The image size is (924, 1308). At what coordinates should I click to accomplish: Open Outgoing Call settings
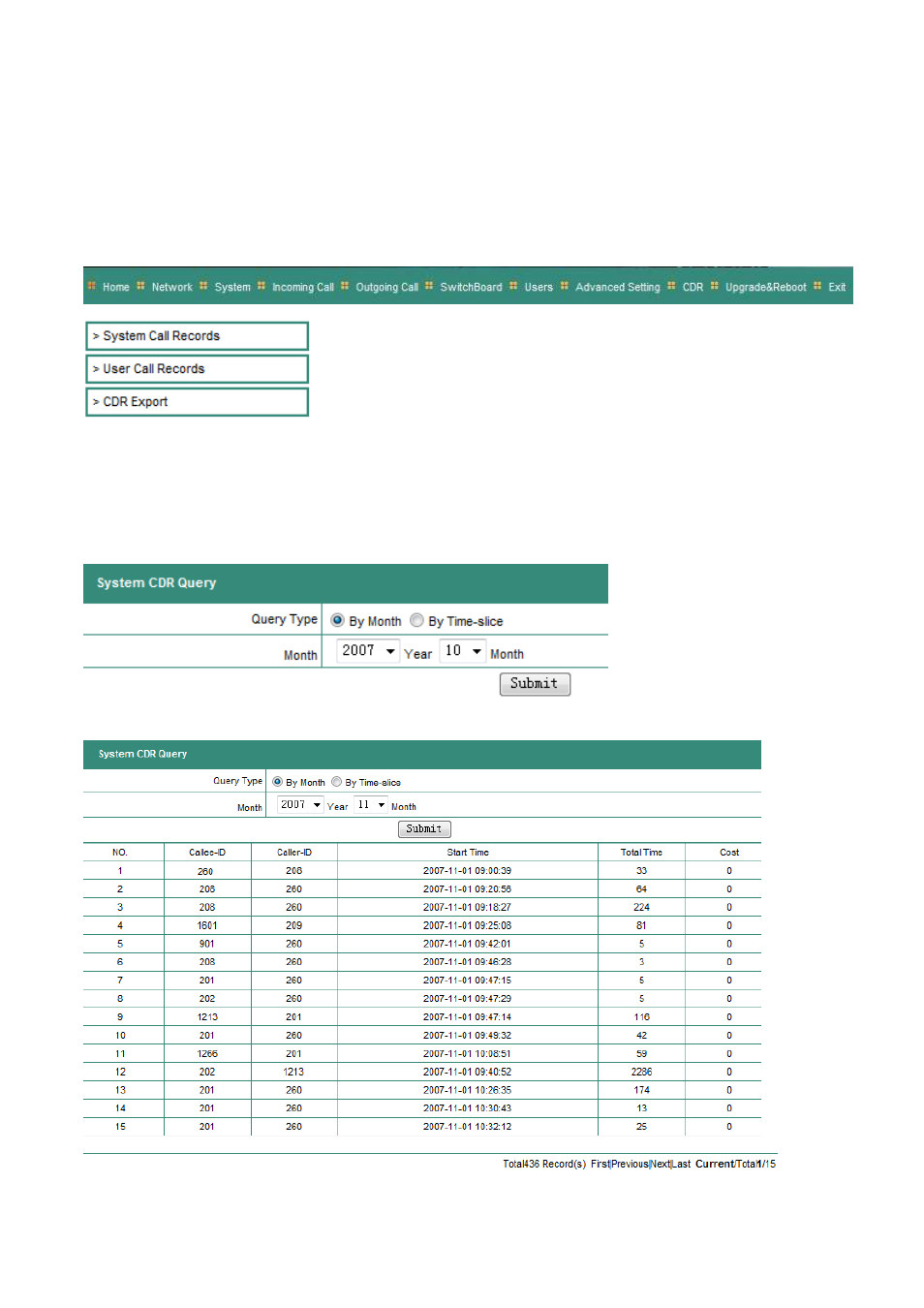386,287
